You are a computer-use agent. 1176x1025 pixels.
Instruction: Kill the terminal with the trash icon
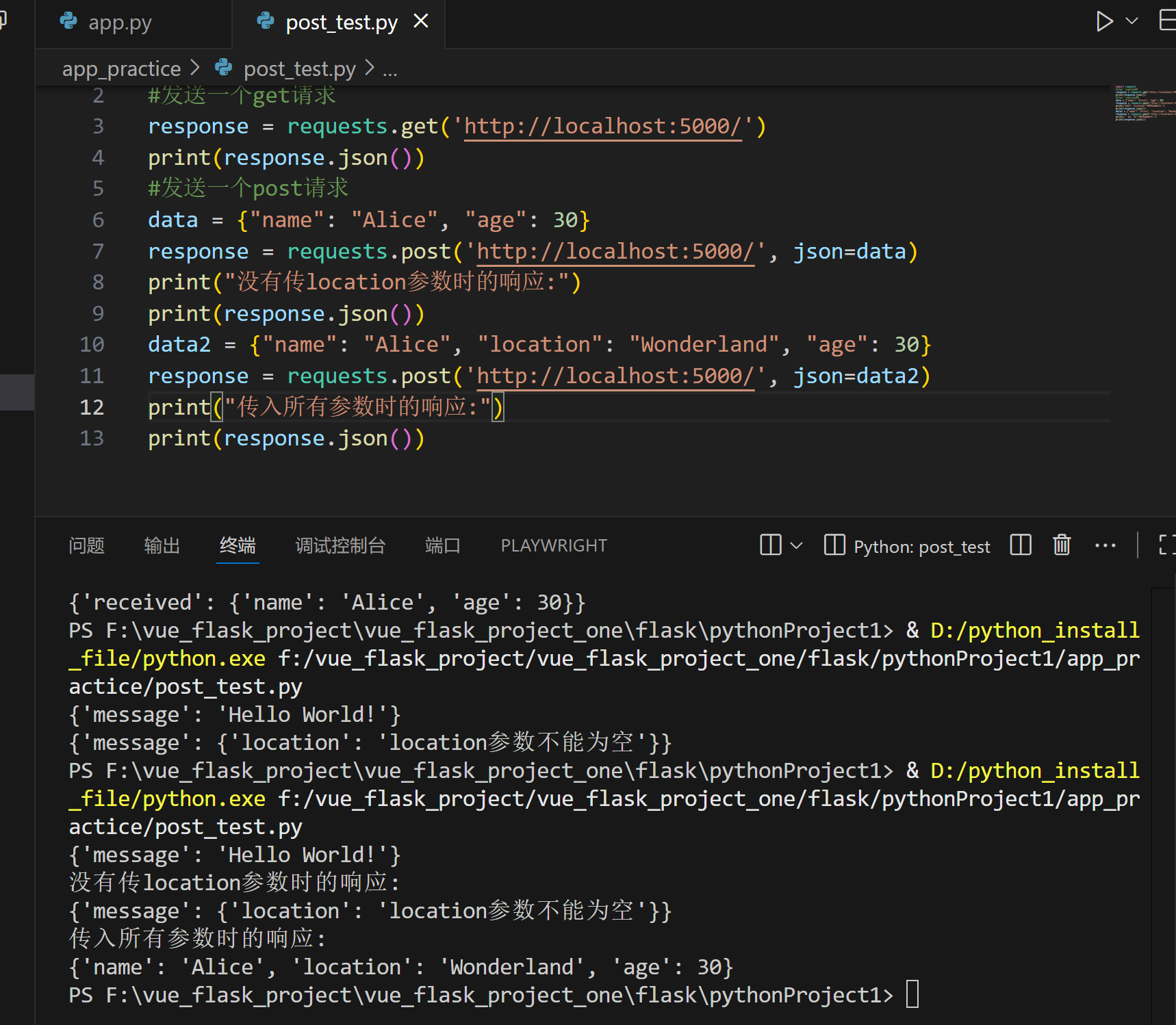click(x=1062, y=545)
